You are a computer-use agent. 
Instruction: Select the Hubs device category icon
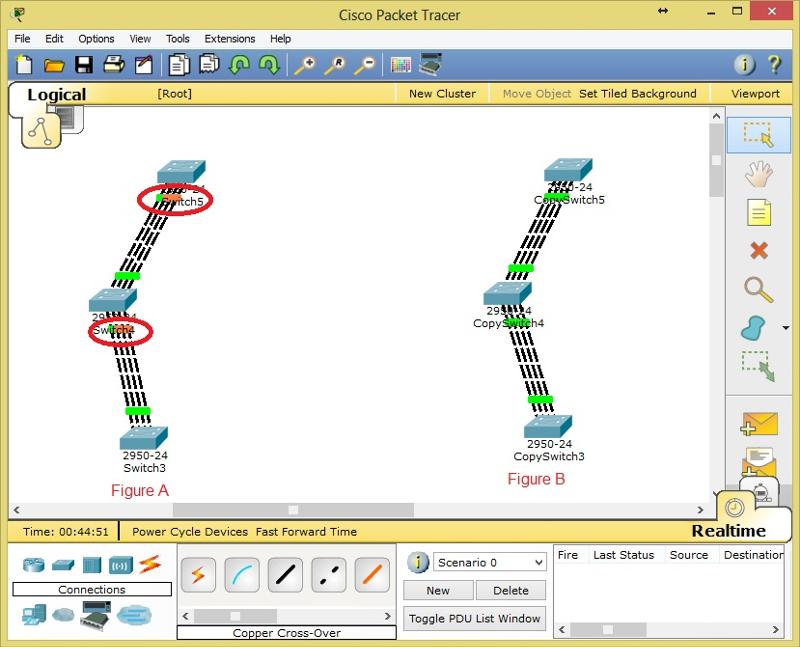click(x=92, y=565)
